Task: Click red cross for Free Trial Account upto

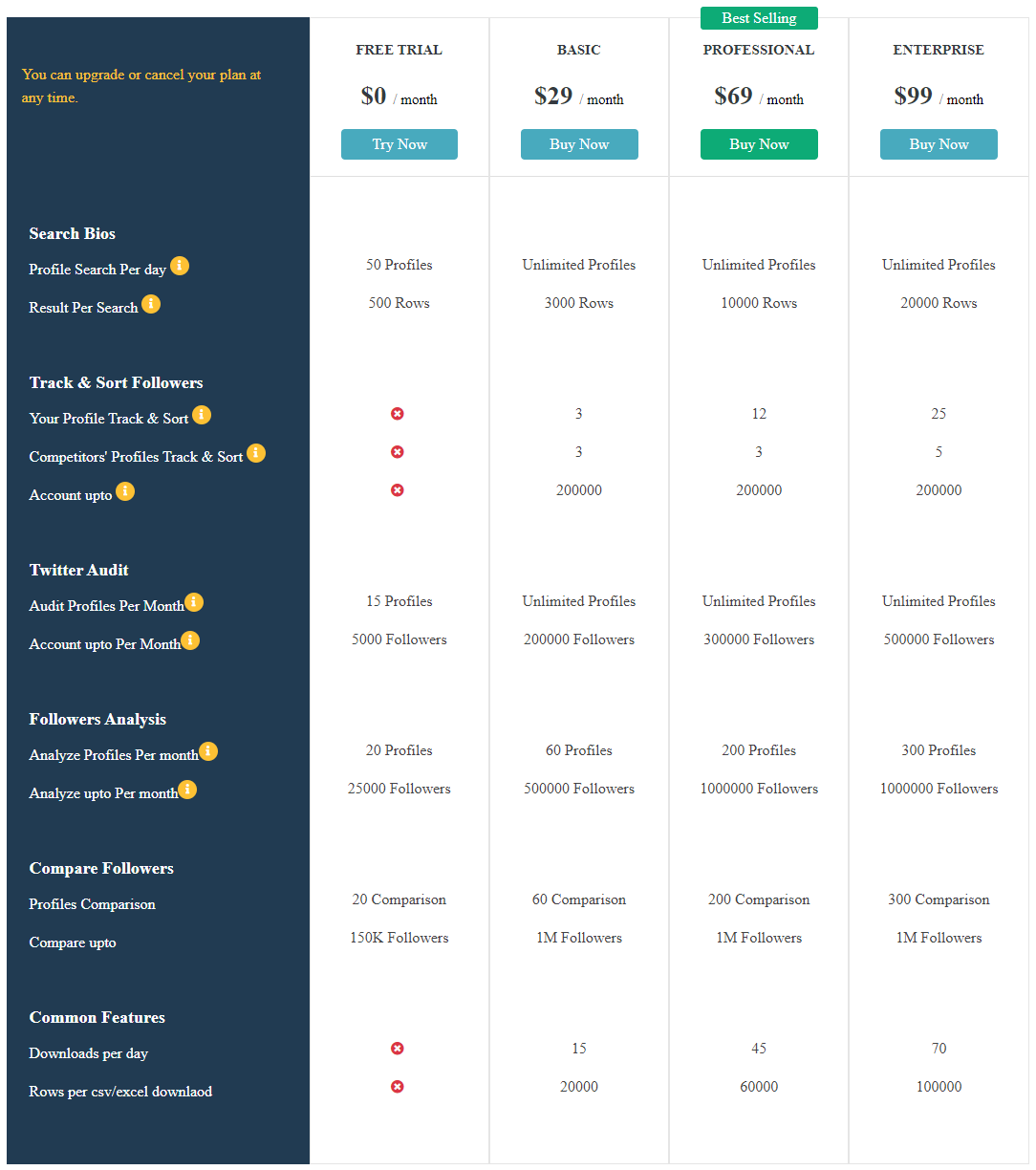Action: pos(398,490)
